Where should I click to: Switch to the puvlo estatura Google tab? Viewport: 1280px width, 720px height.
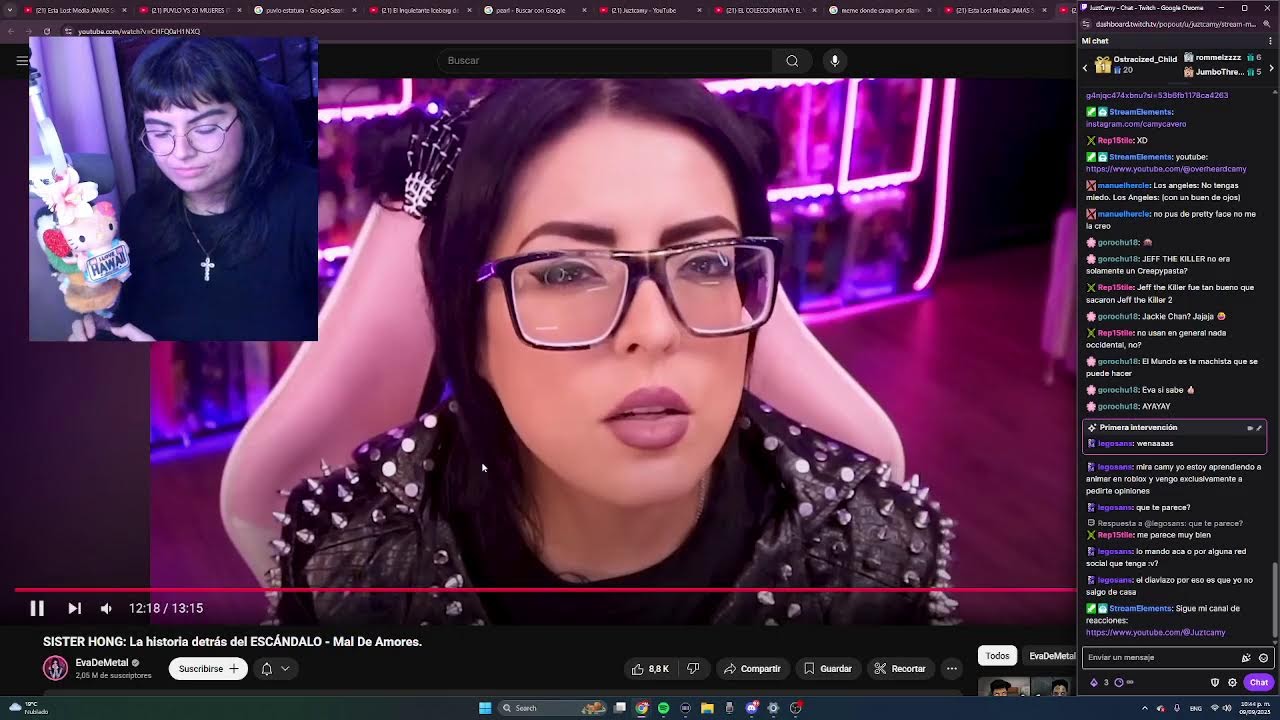(303, 10)
